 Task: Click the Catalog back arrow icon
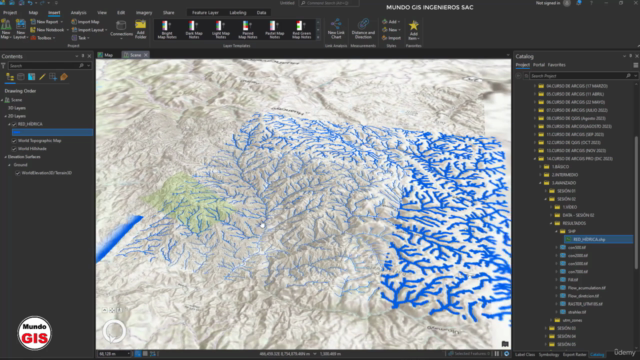[519, 76]
